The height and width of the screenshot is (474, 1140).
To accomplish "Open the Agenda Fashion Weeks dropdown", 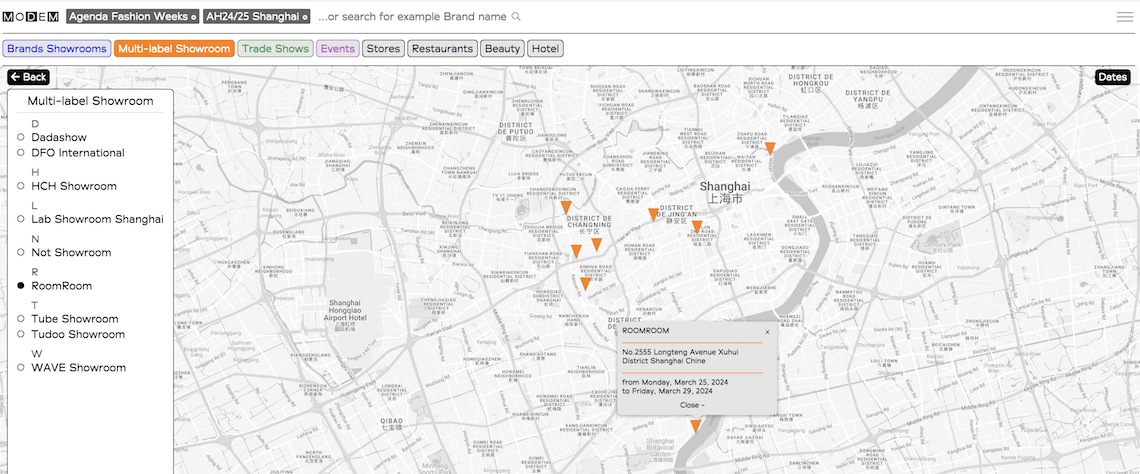I will (132, 17).
